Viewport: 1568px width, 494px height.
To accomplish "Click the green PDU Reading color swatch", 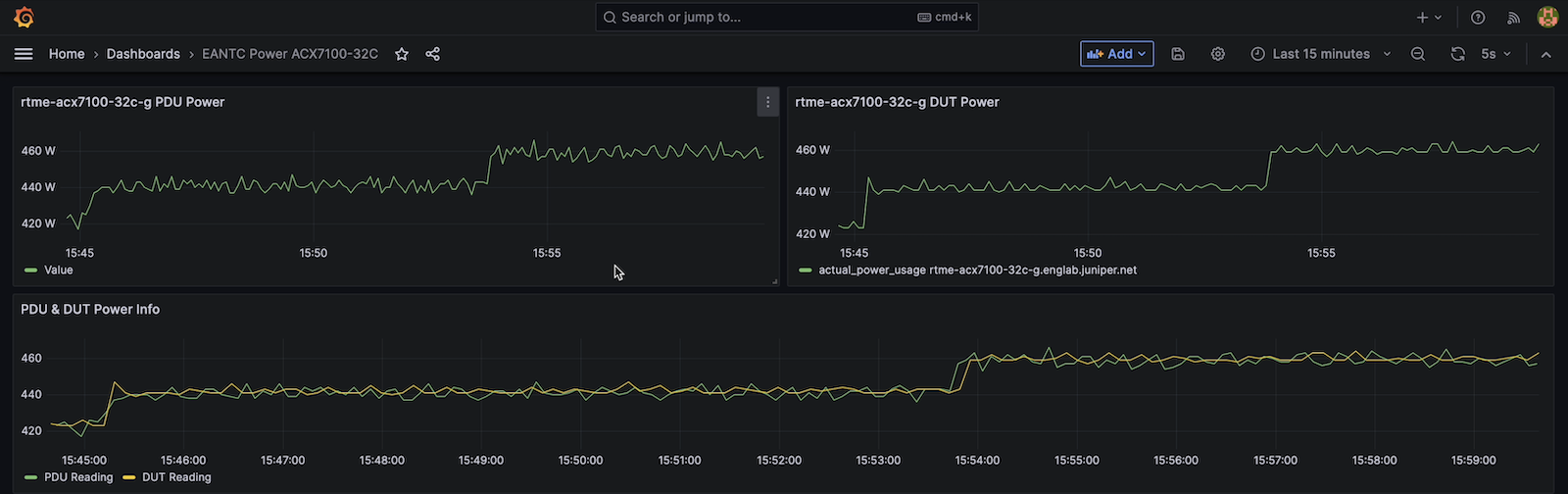I will [30, 477].
